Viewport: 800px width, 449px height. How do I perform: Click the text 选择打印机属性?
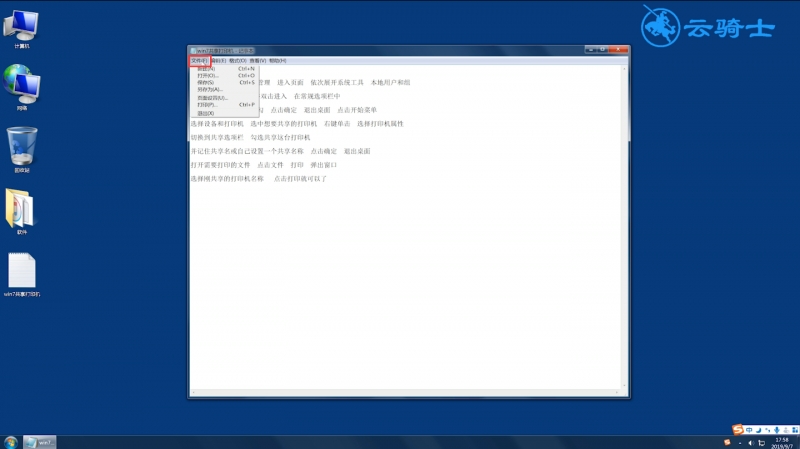pyautogui.click(x=380, y=123)
